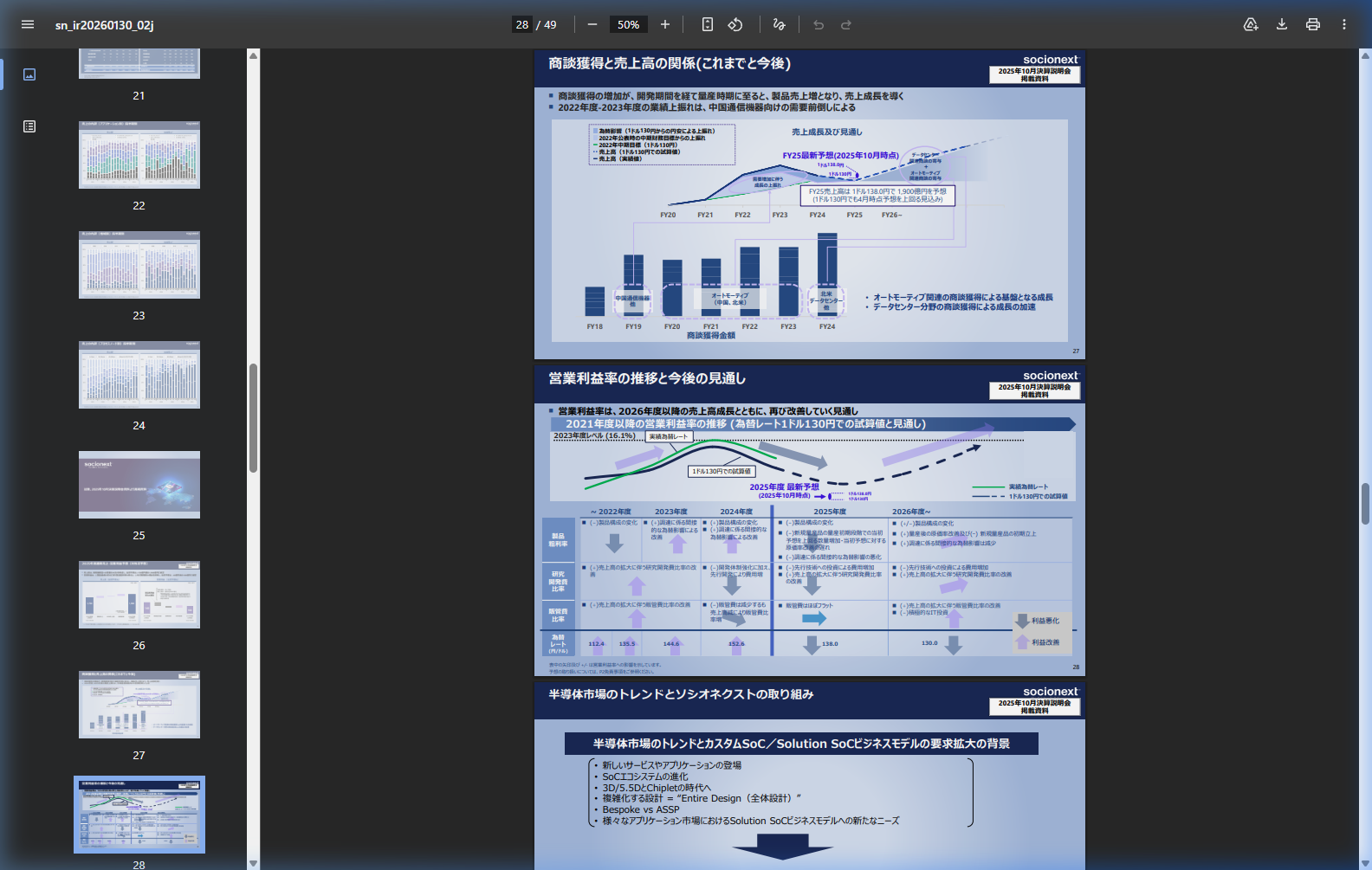The width and height of the screenshot is (1372, 870).
Task: Switch to the document outline tab
Action: pyautogui.click(x=29, y=126)
